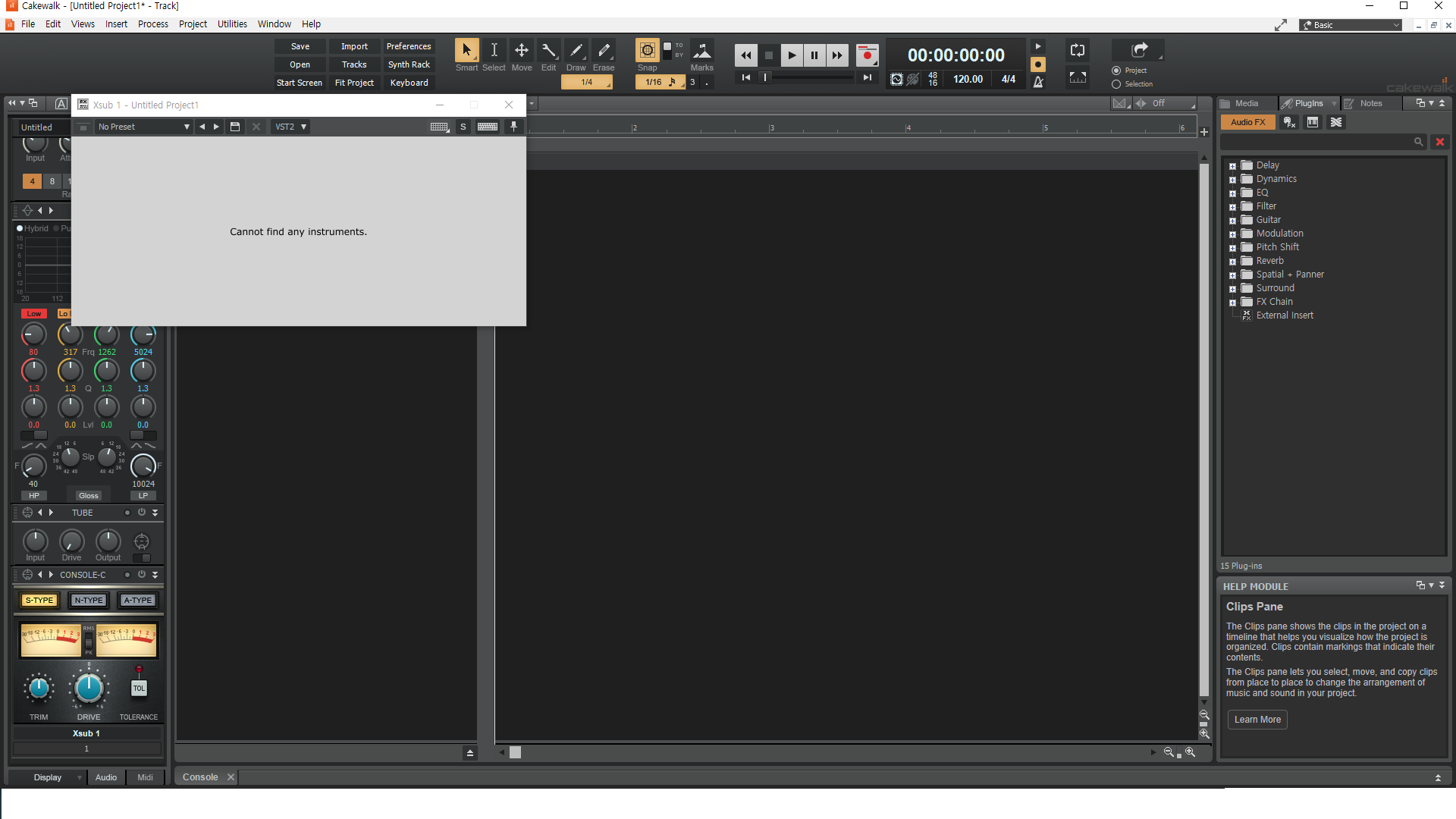The height and width of the screenshot is (819, 1456).
Task: Toggle the TUBE module power button
Action: coord(142,513)
